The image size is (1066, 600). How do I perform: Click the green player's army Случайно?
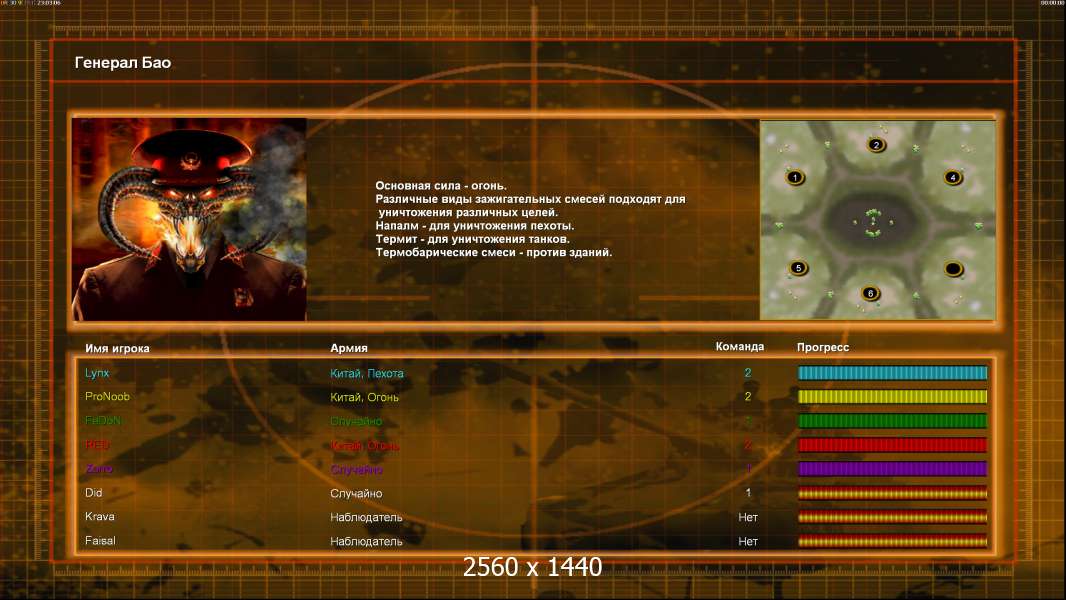coord(356,421)
